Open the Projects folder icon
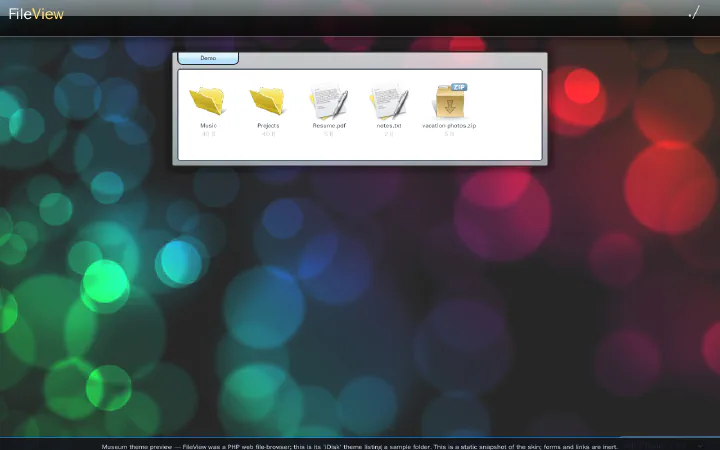The image size is (720, 450). [x=267, y=101]
